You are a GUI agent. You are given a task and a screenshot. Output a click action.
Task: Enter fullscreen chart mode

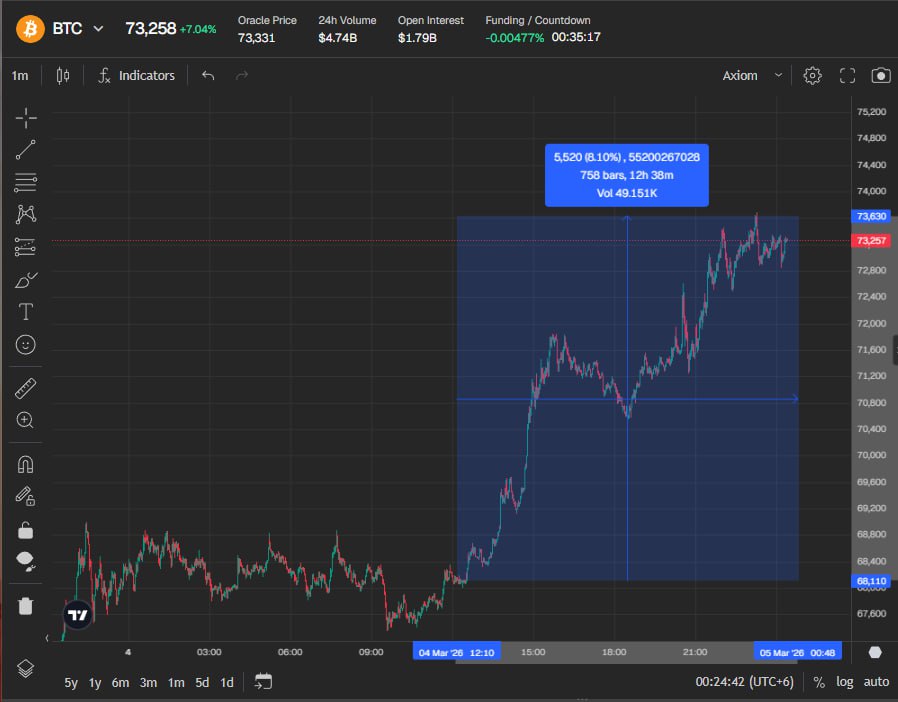click(x=847, y=76)
